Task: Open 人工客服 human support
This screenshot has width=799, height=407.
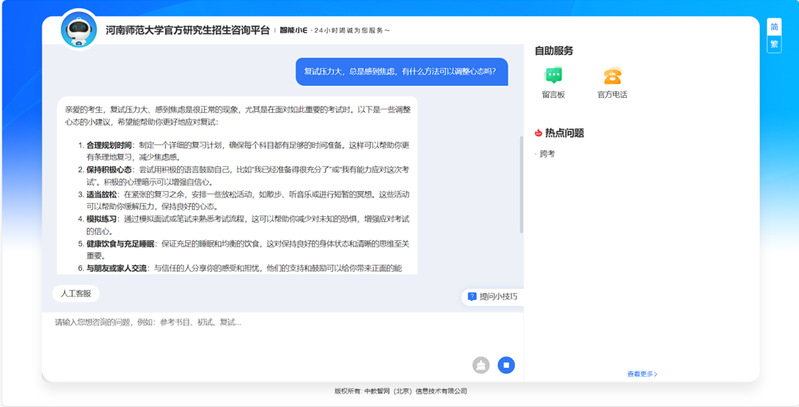Action: 75,294
